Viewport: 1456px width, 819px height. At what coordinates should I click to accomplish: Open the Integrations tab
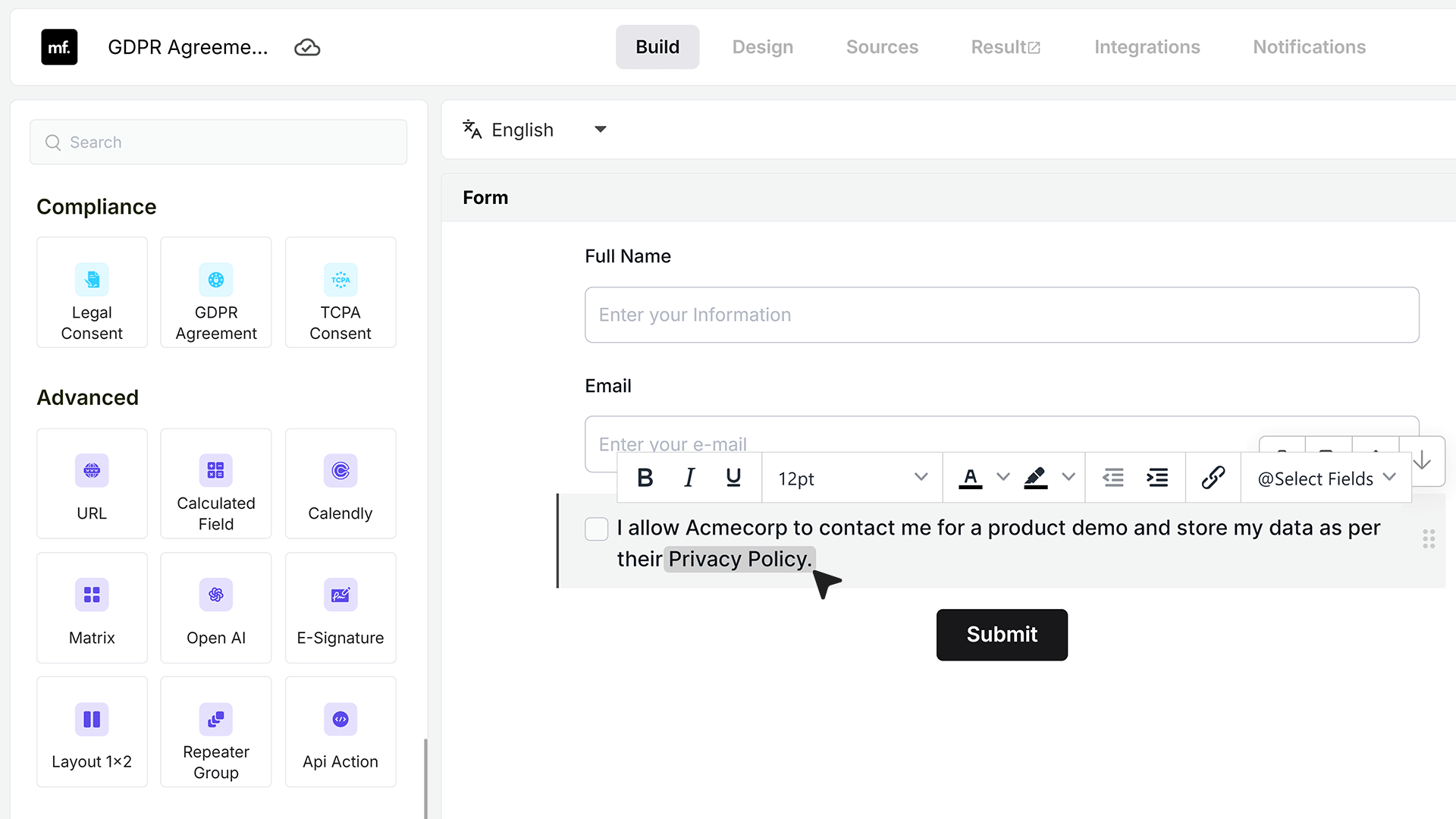(x=1147, y=47)
